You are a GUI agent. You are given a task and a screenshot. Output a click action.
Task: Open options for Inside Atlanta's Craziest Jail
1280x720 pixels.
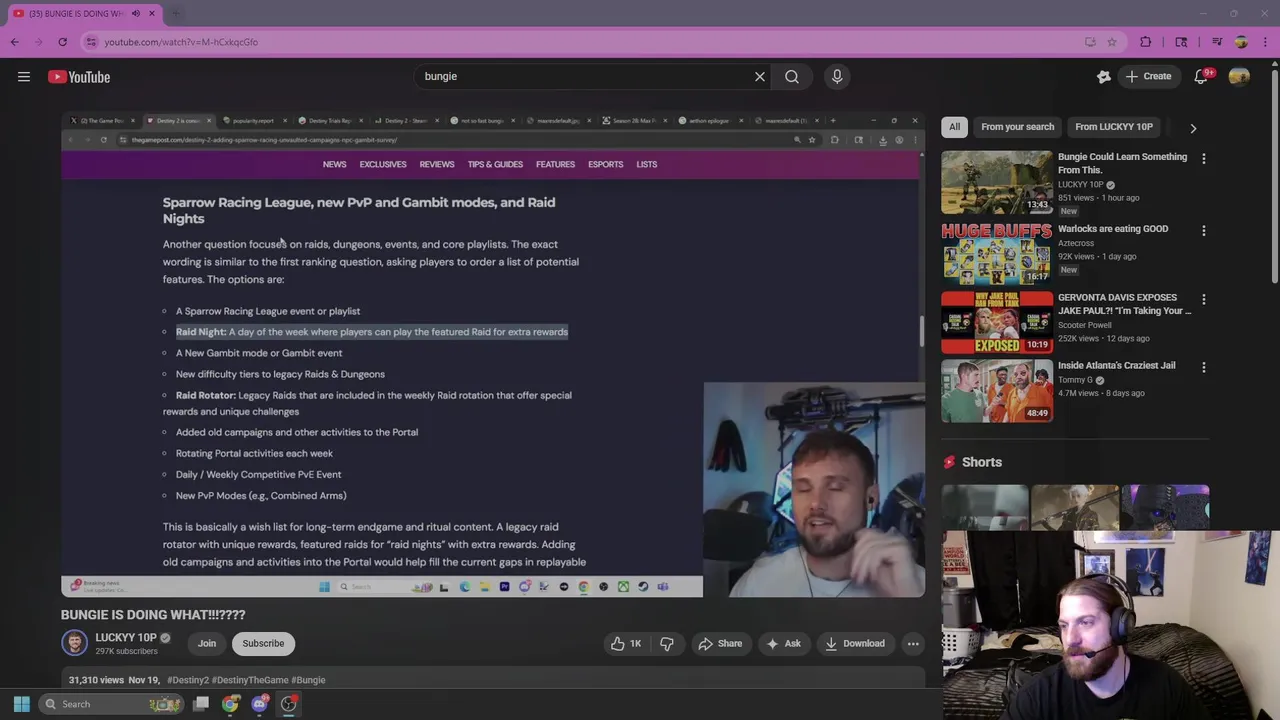(x=1203, y=368)
